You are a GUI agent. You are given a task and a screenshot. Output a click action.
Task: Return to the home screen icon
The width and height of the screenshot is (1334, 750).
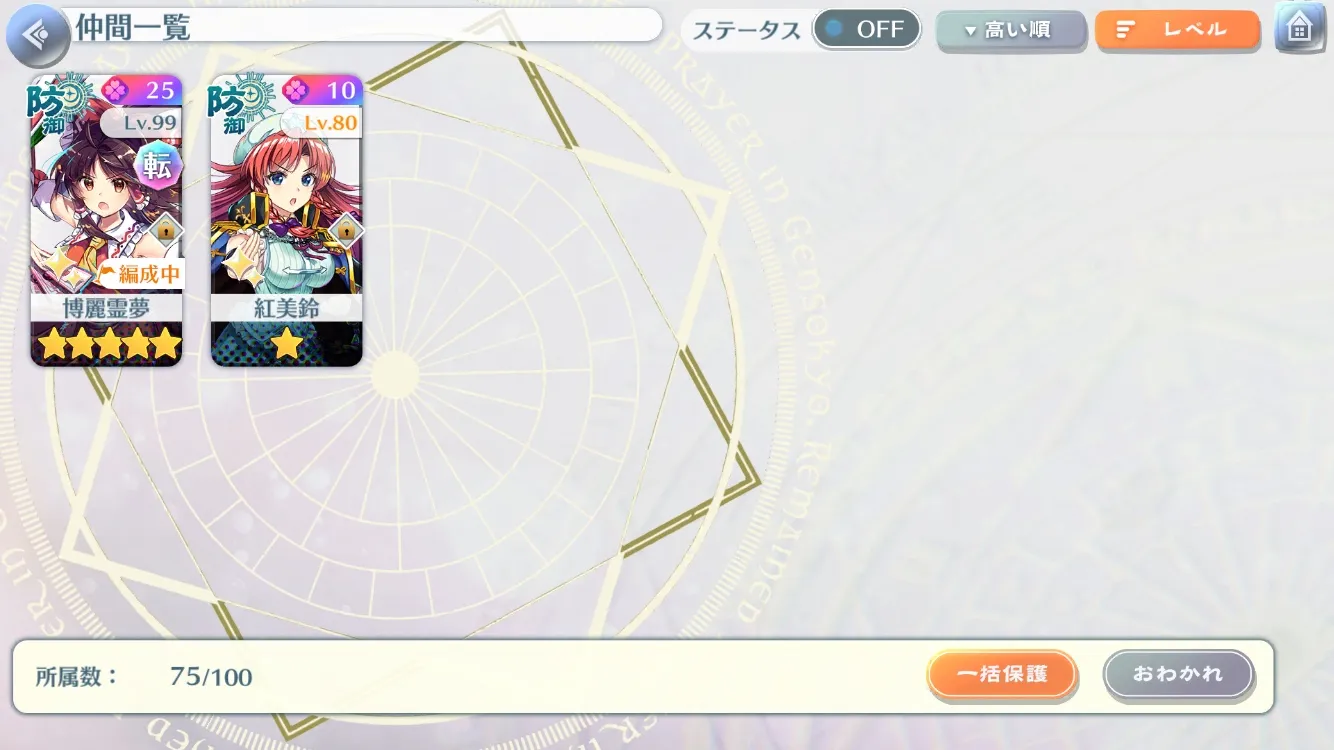(x=1298, y=28)
